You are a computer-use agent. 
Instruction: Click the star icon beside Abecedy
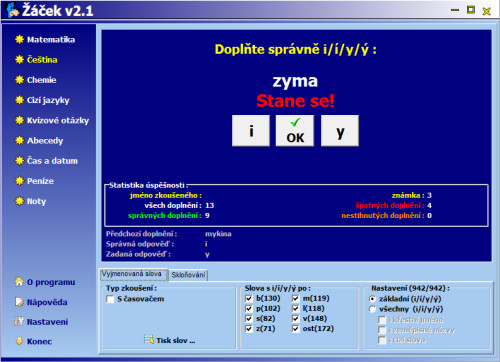tap(19, 141)
